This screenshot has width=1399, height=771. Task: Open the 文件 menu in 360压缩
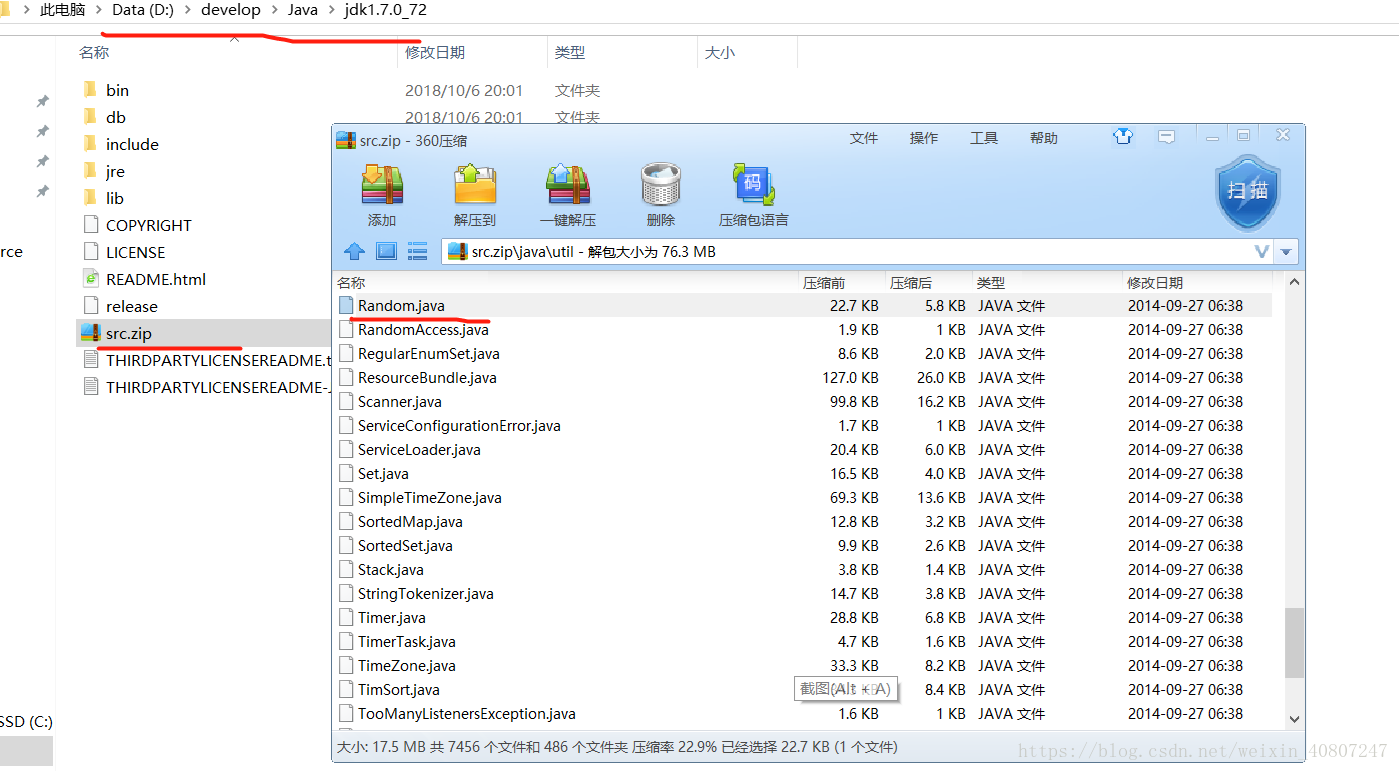[864, 138]
